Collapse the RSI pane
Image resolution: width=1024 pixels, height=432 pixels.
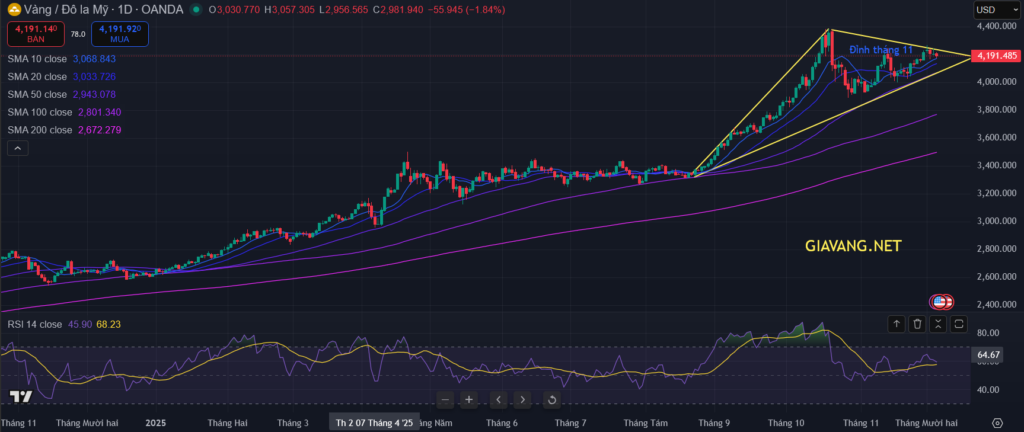tap(938, 323)
